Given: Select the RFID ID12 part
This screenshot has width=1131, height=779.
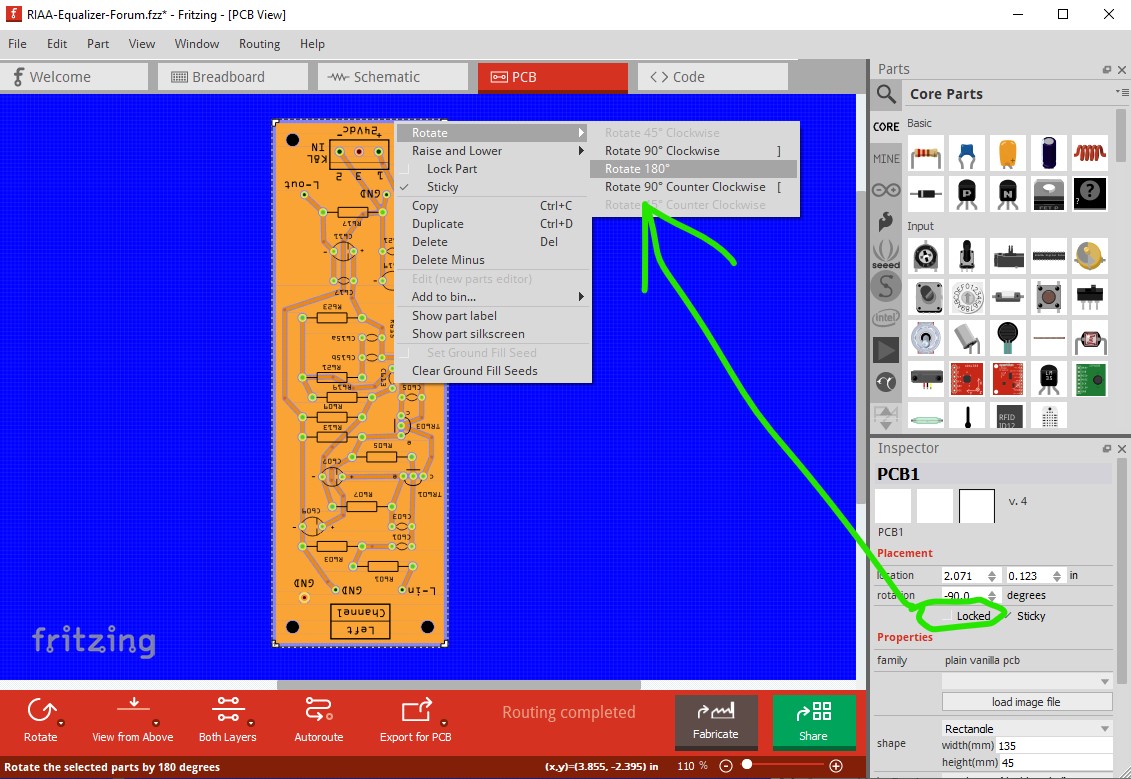Looking at the screenshot, I should 1008,416.
